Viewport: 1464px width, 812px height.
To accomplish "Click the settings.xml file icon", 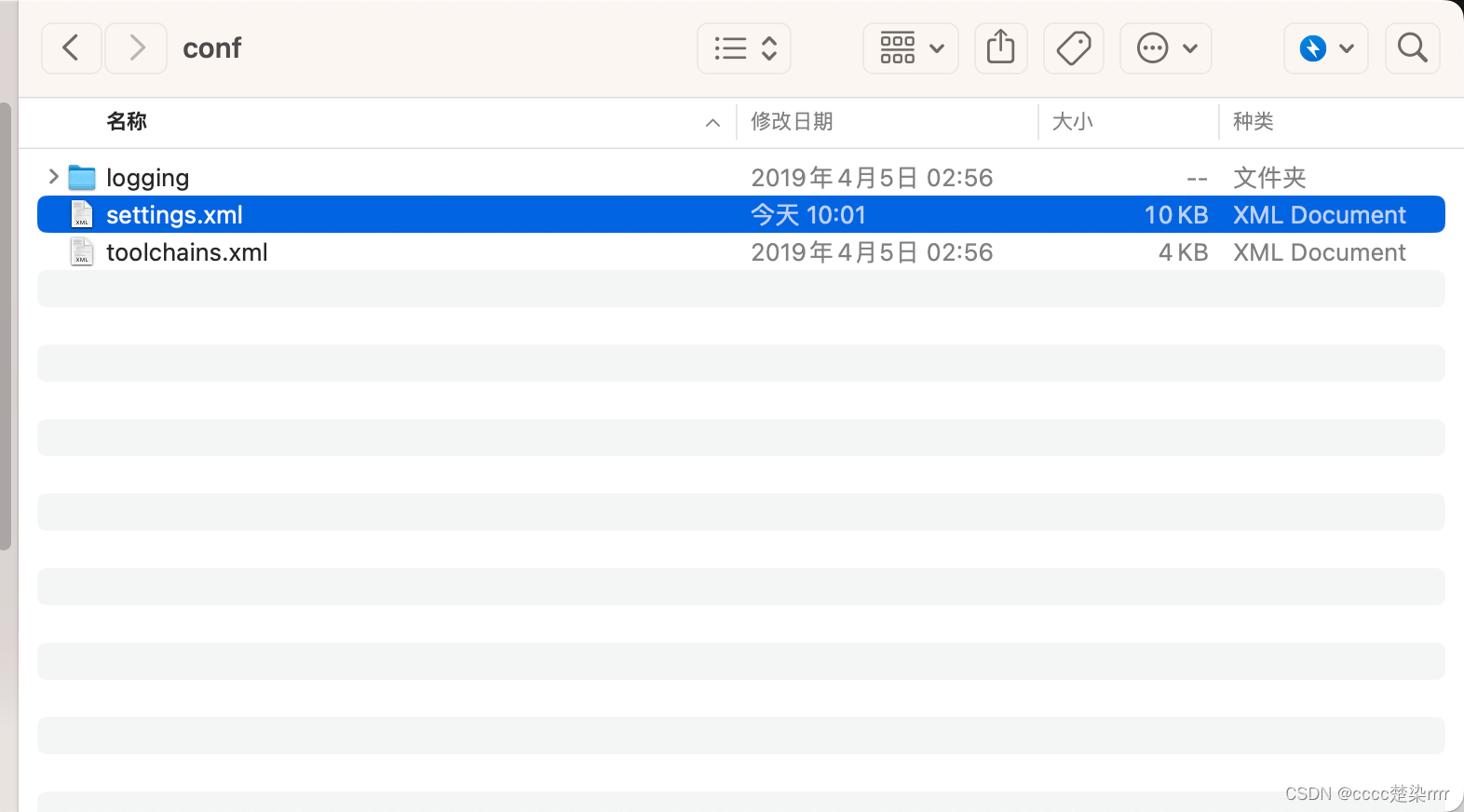I will (x=82, y=214).
